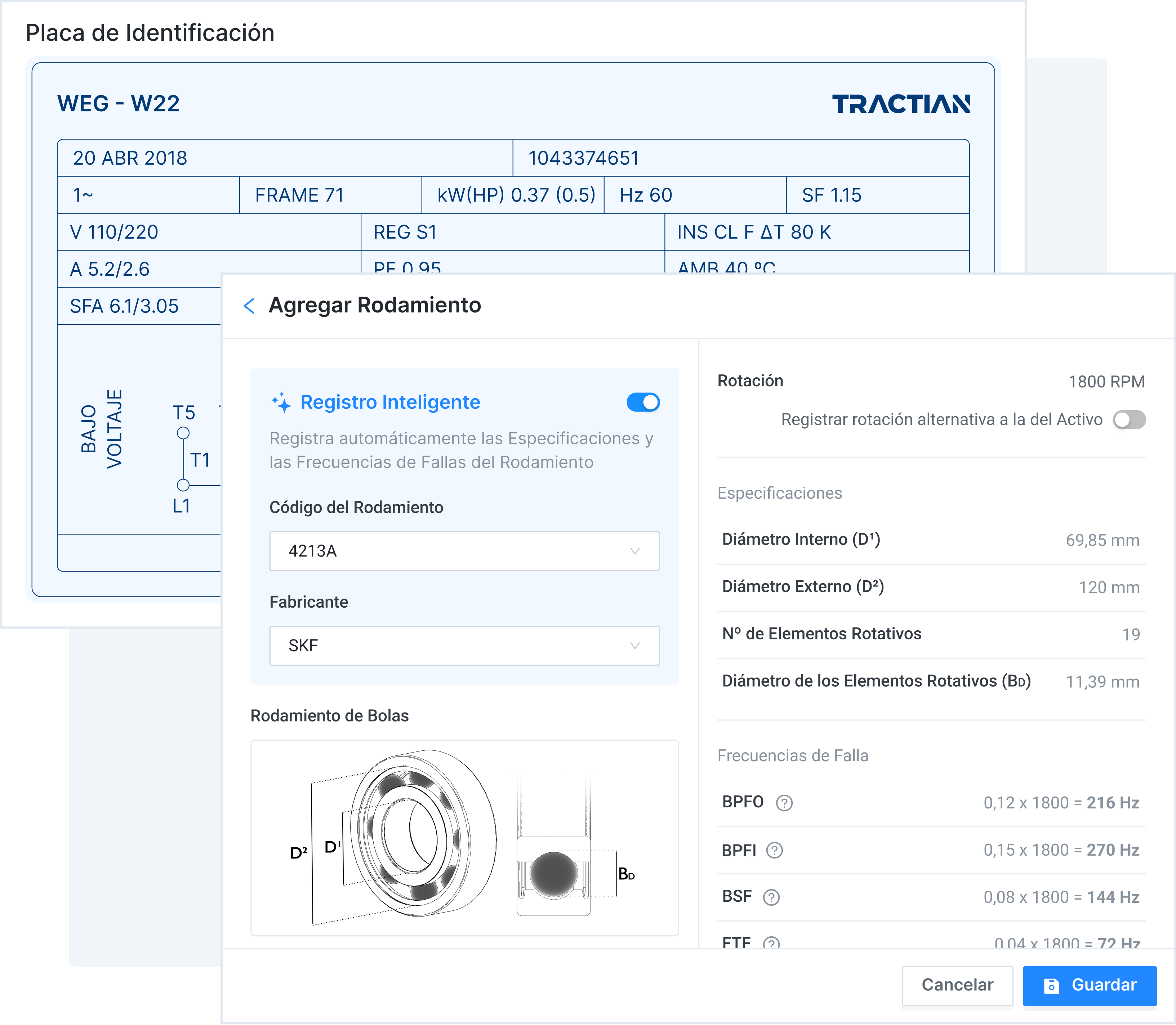The width and height of the screenshot is (1176, 1025).
Task: Click the Registro Inteligente heading text
Action: click(x=390, y=402)
